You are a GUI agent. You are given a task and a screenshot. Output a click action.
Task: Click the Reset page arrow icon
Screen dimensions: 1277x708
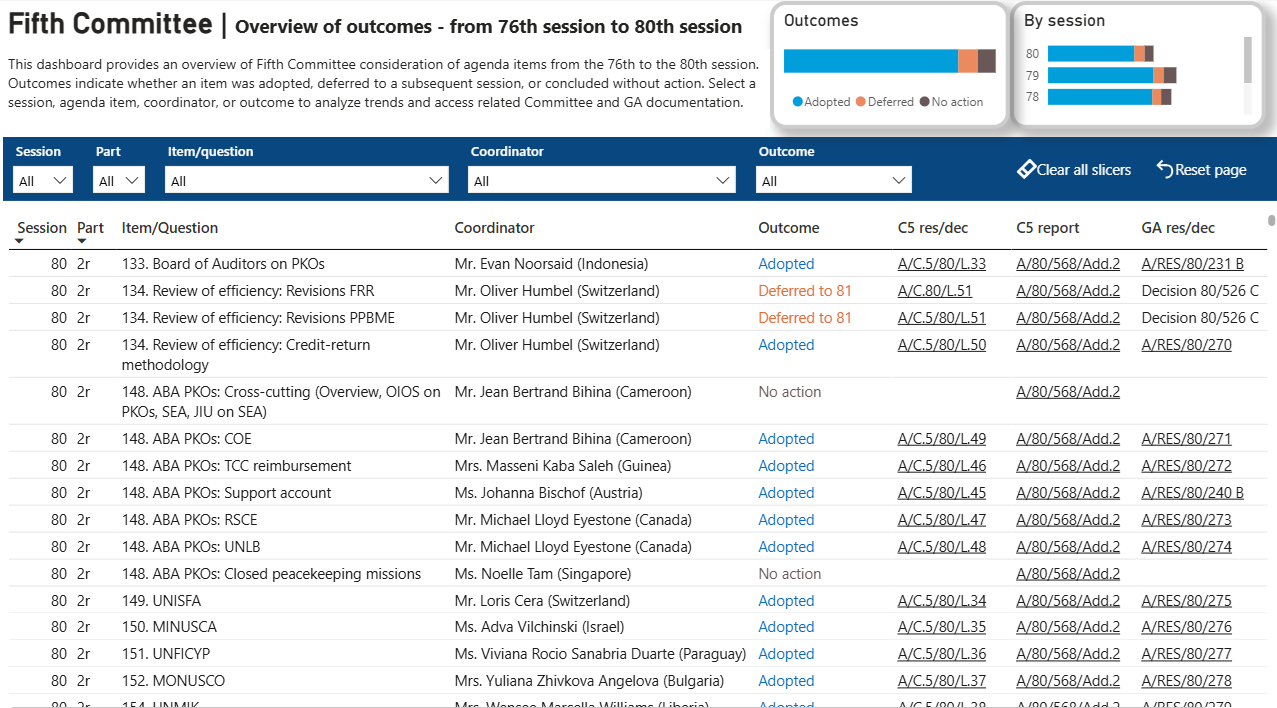click(x=1164, y=169)
